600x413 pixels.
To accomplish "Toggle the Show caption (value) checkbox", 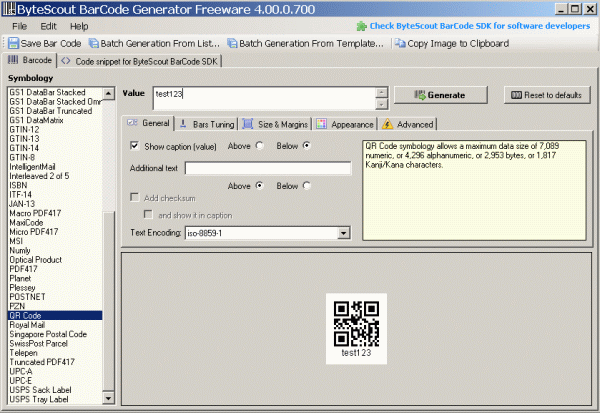I will click(x=134, y=146).
